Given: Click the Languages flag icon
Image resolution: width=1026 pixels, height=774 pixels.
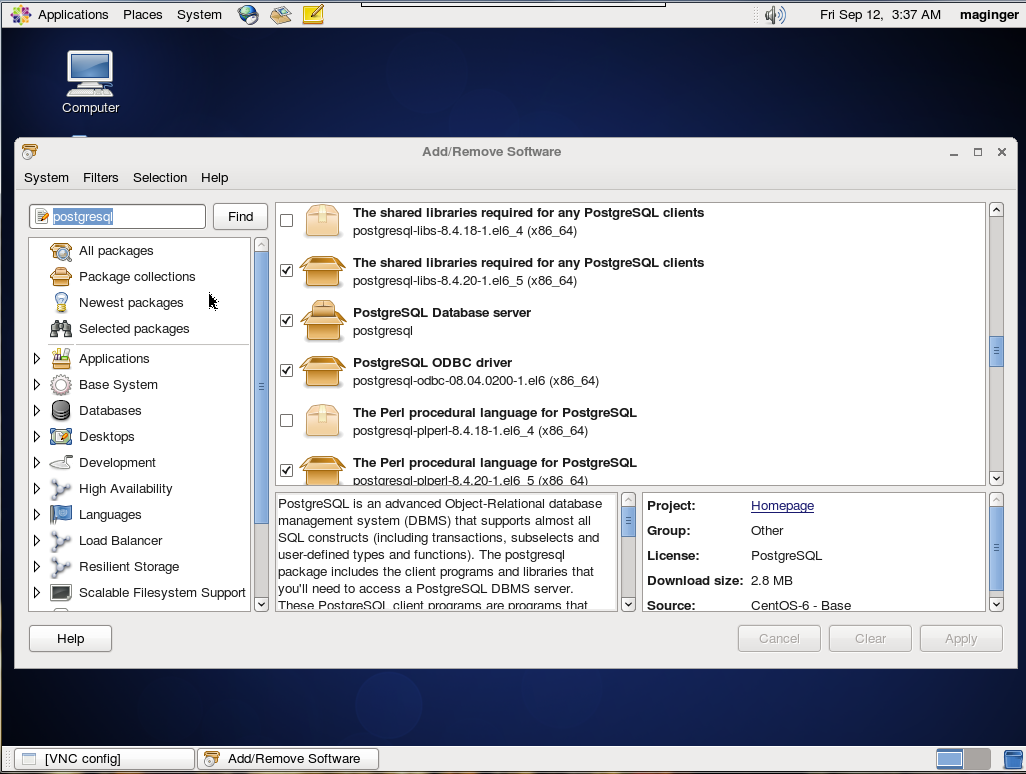Looking at the screenshot, I should (61, 514).
